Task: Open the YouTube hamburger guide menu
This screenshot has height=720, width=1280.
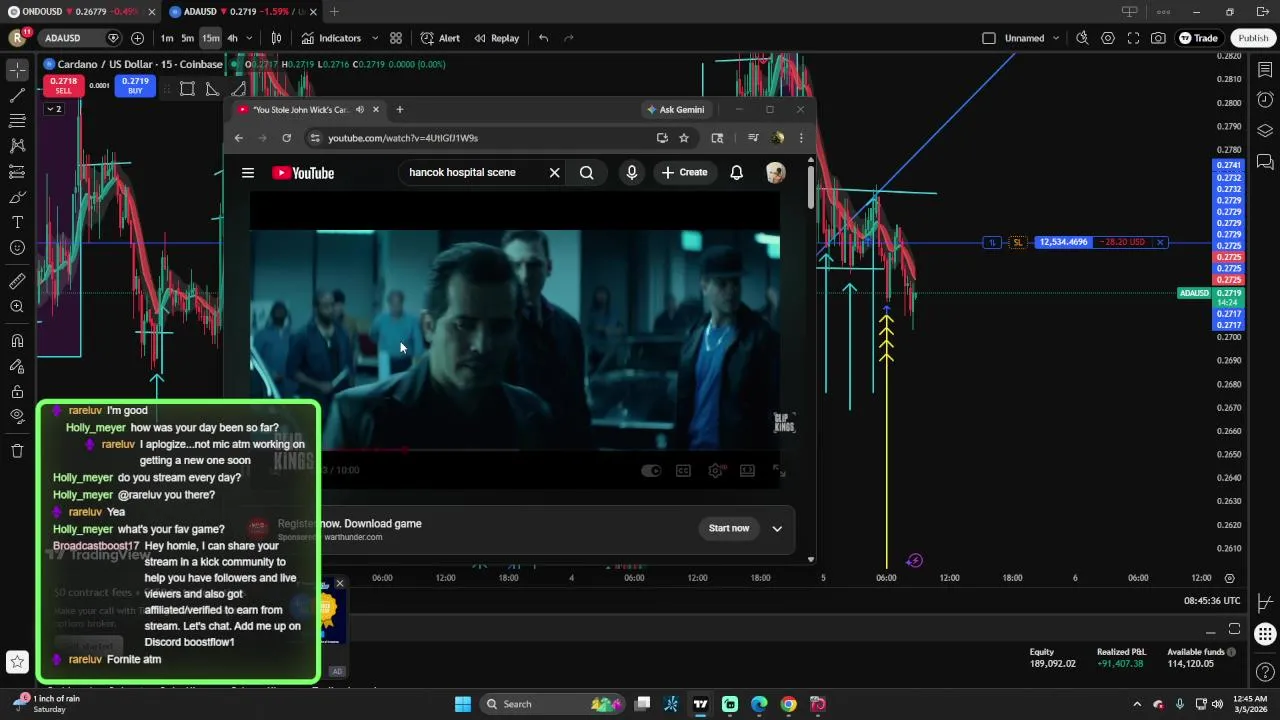Action: (248, 173)
